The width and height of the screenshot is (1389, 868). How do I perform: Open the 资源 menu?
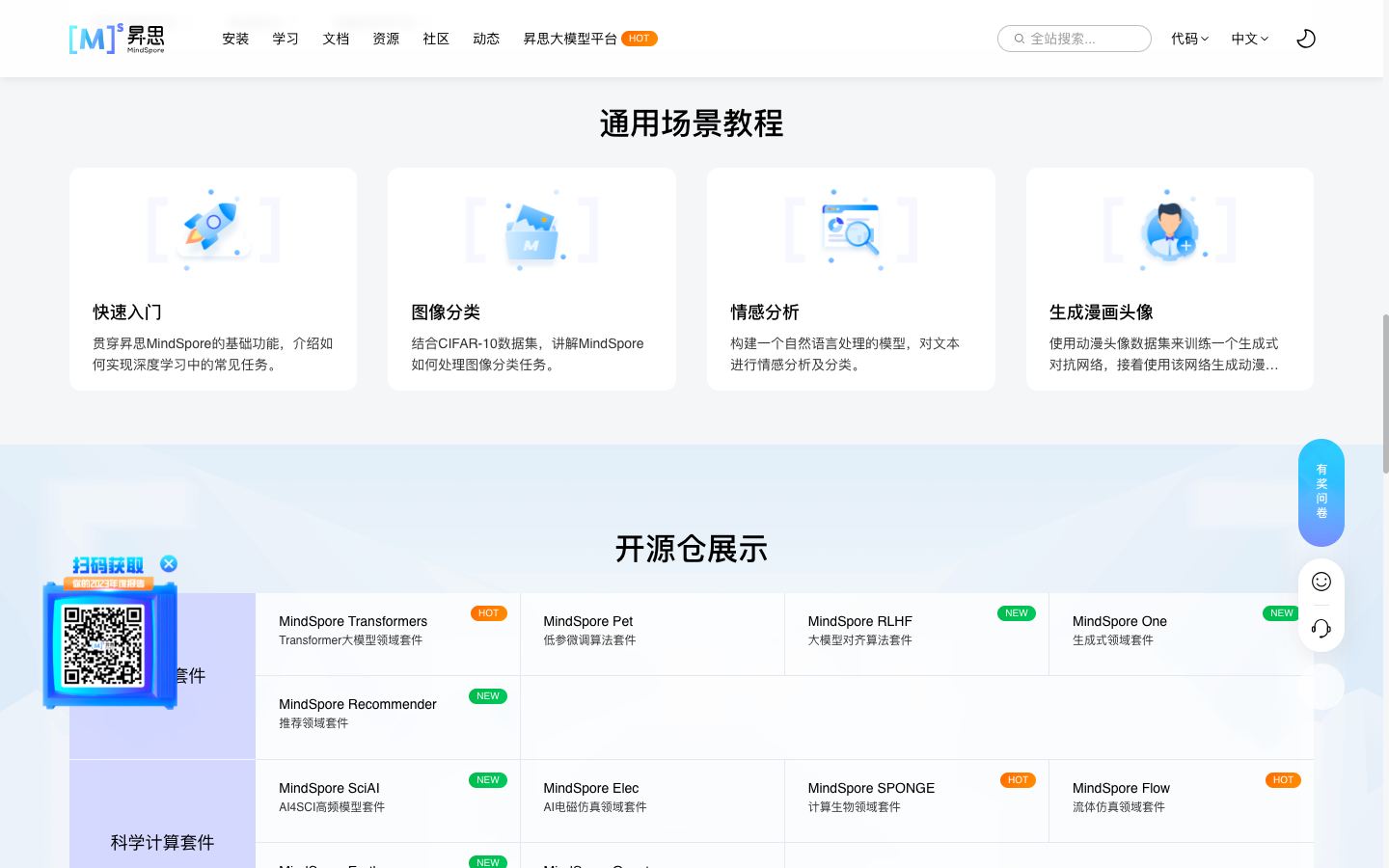pyautogui.click(x=386, y=39)
